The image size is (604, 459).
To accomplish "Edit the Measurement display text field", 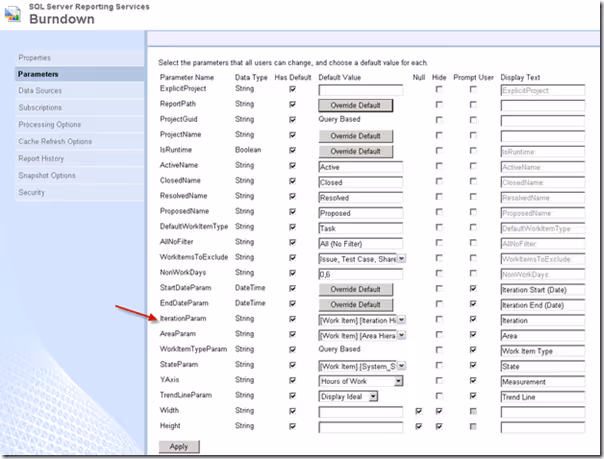I will [x=543, y=382].
